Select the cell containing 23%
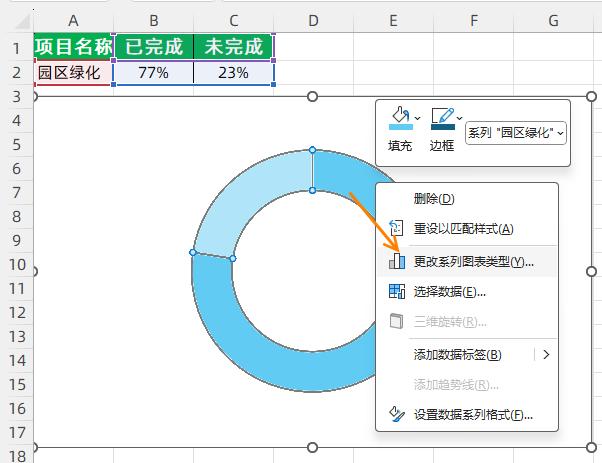Screen dimensions: 602x463 coord(233,72)
